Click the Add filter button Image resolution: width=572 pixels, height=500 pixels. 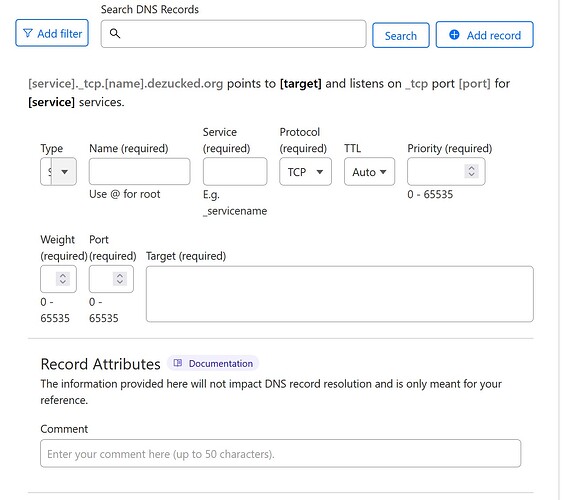click(x=52, y=33)
